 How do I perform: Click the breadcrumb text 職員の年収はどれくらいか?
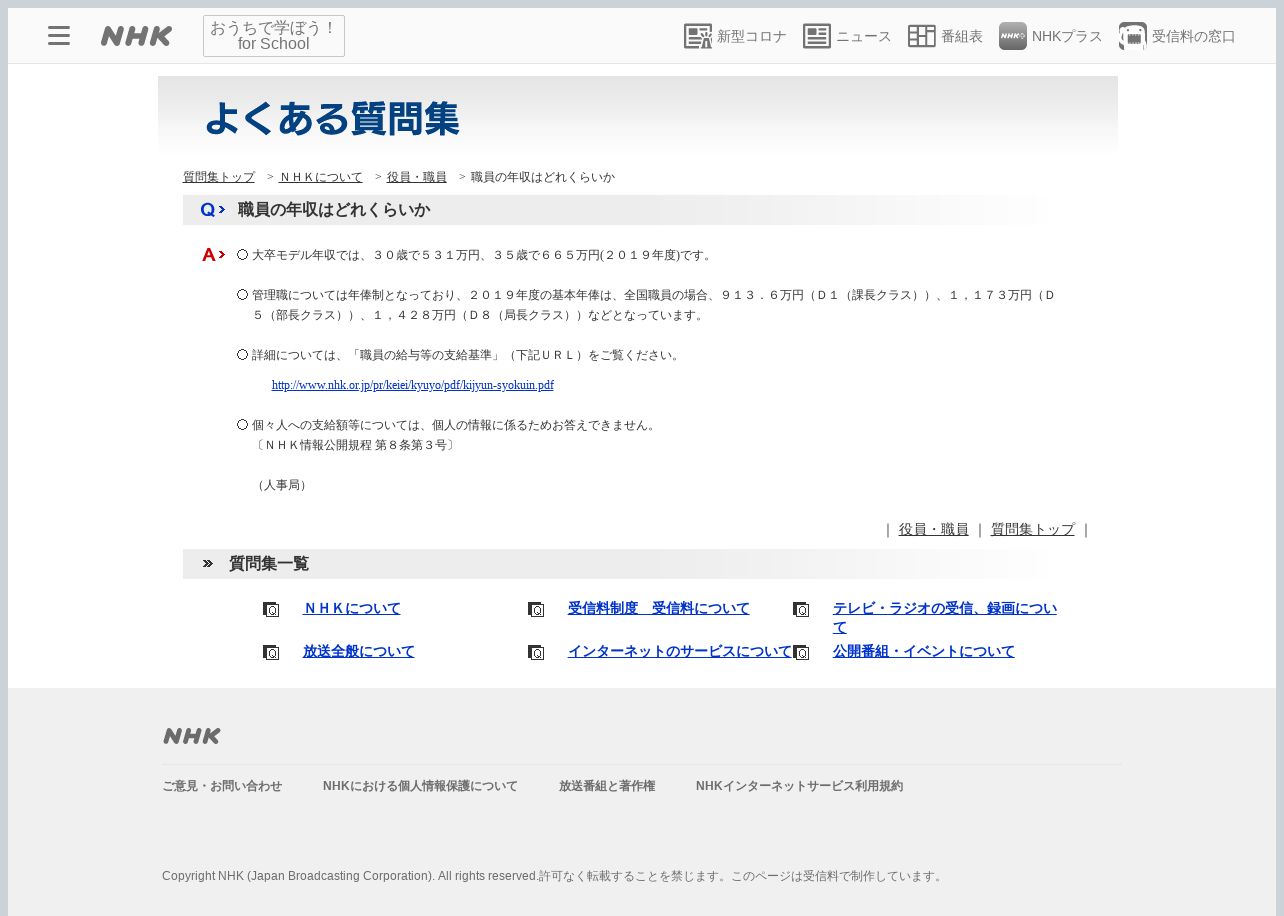click(543, 177)
